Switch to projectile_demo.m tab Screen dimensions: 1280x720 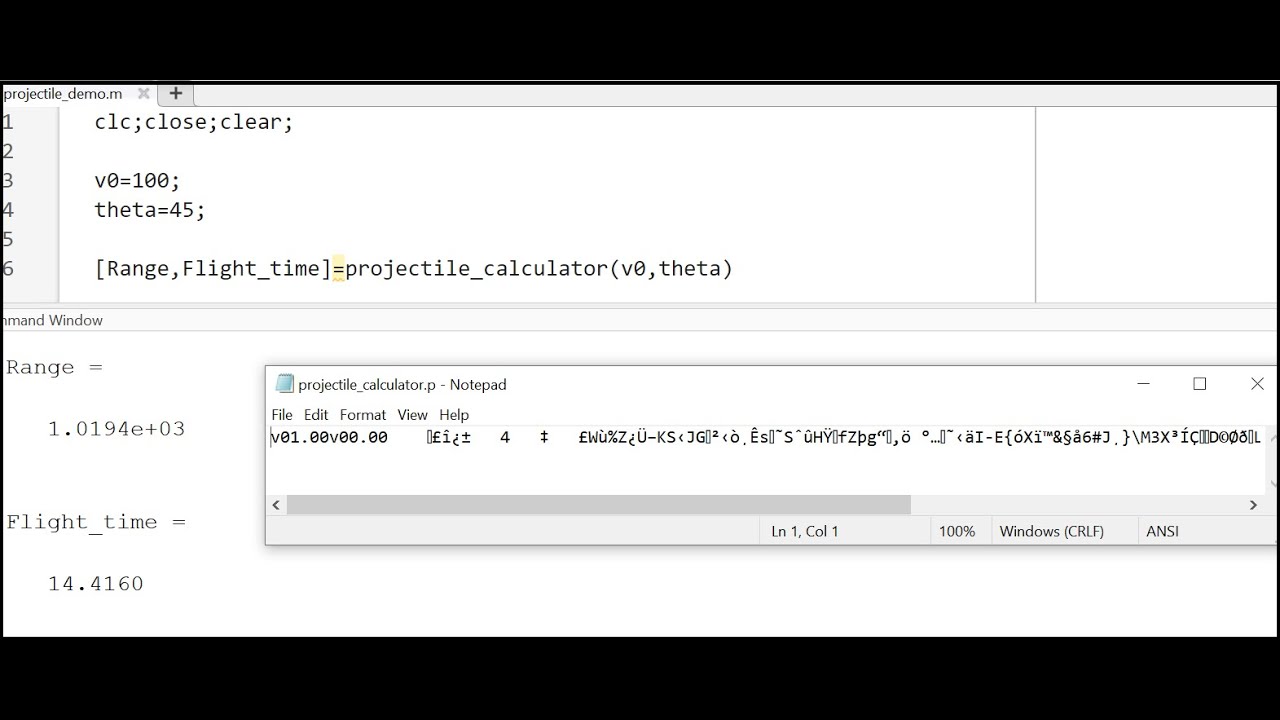(x=62, y=94)
